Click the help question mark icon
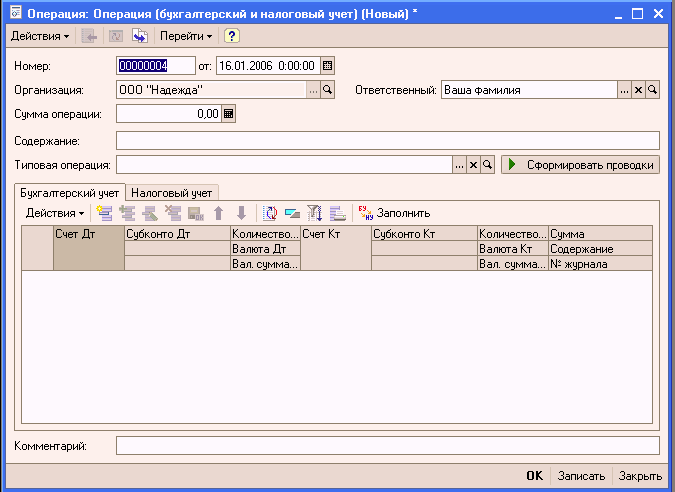Screen dimensions: 675x492 [232, 36]
